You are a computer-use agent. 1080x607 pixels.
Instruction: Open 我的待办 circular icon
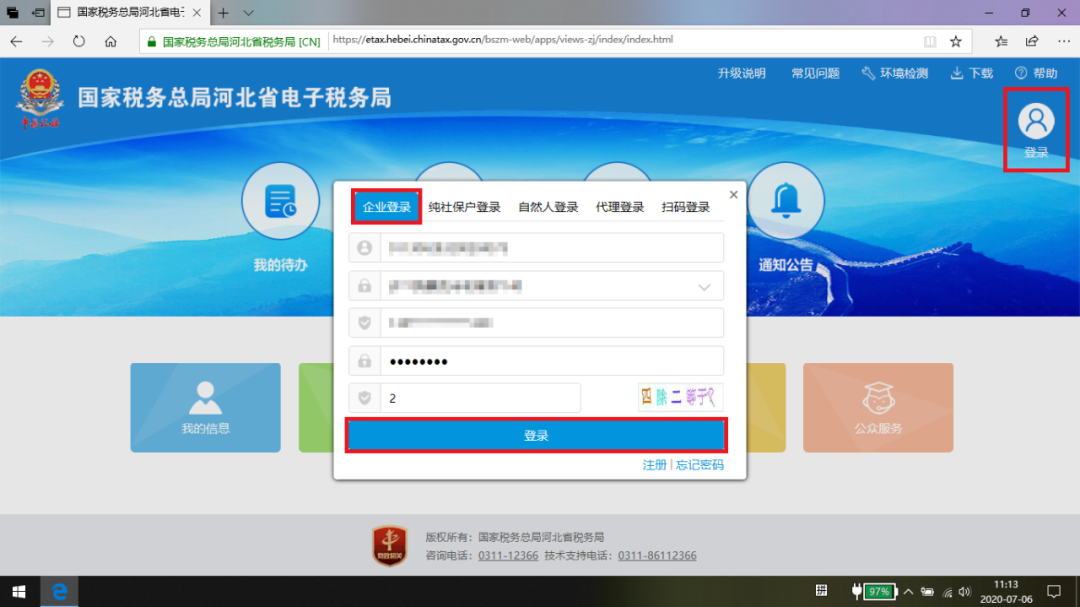[280, 201]
